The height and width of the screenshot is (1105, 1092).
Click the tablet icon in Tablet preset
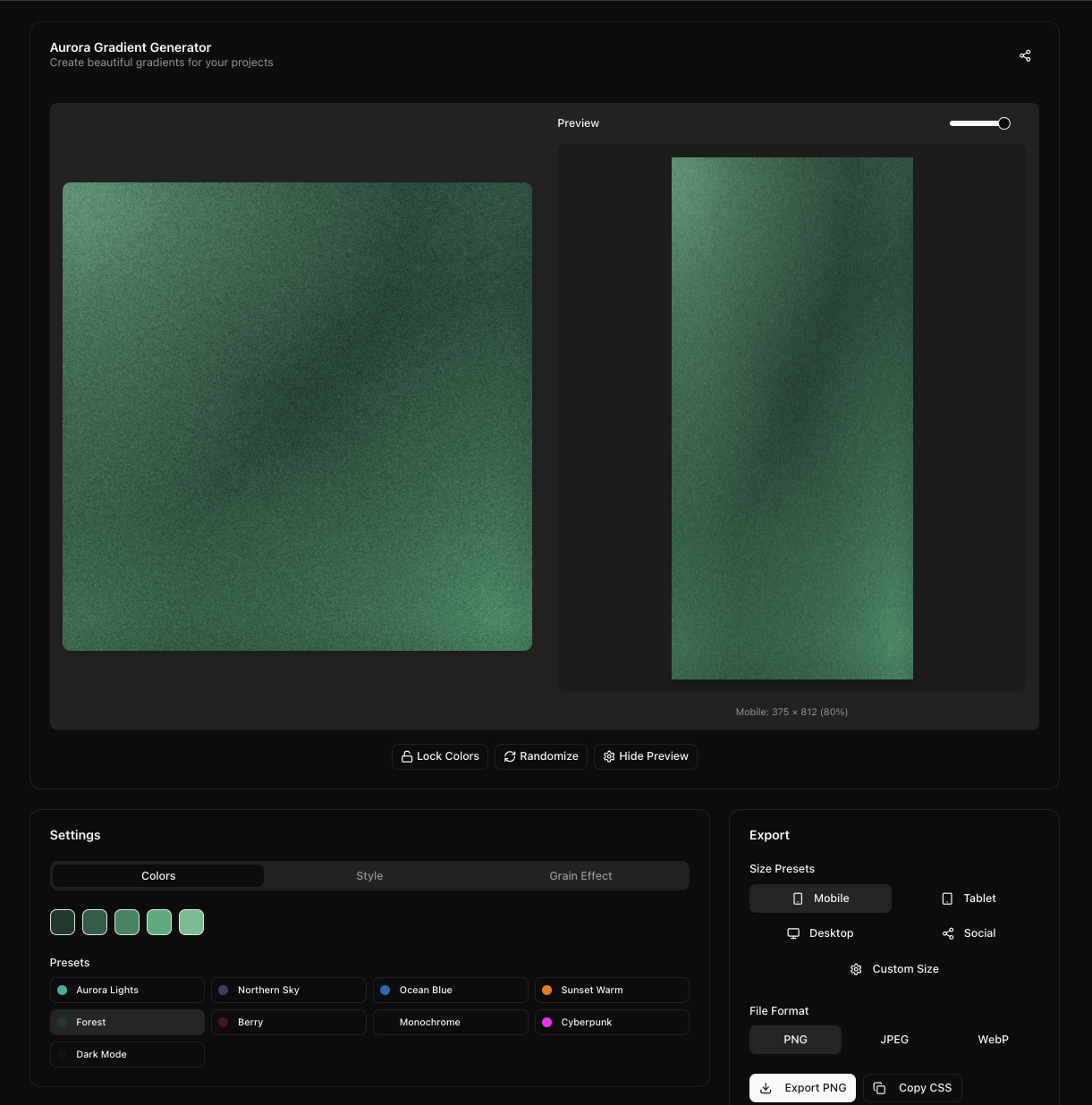[947, 898]
